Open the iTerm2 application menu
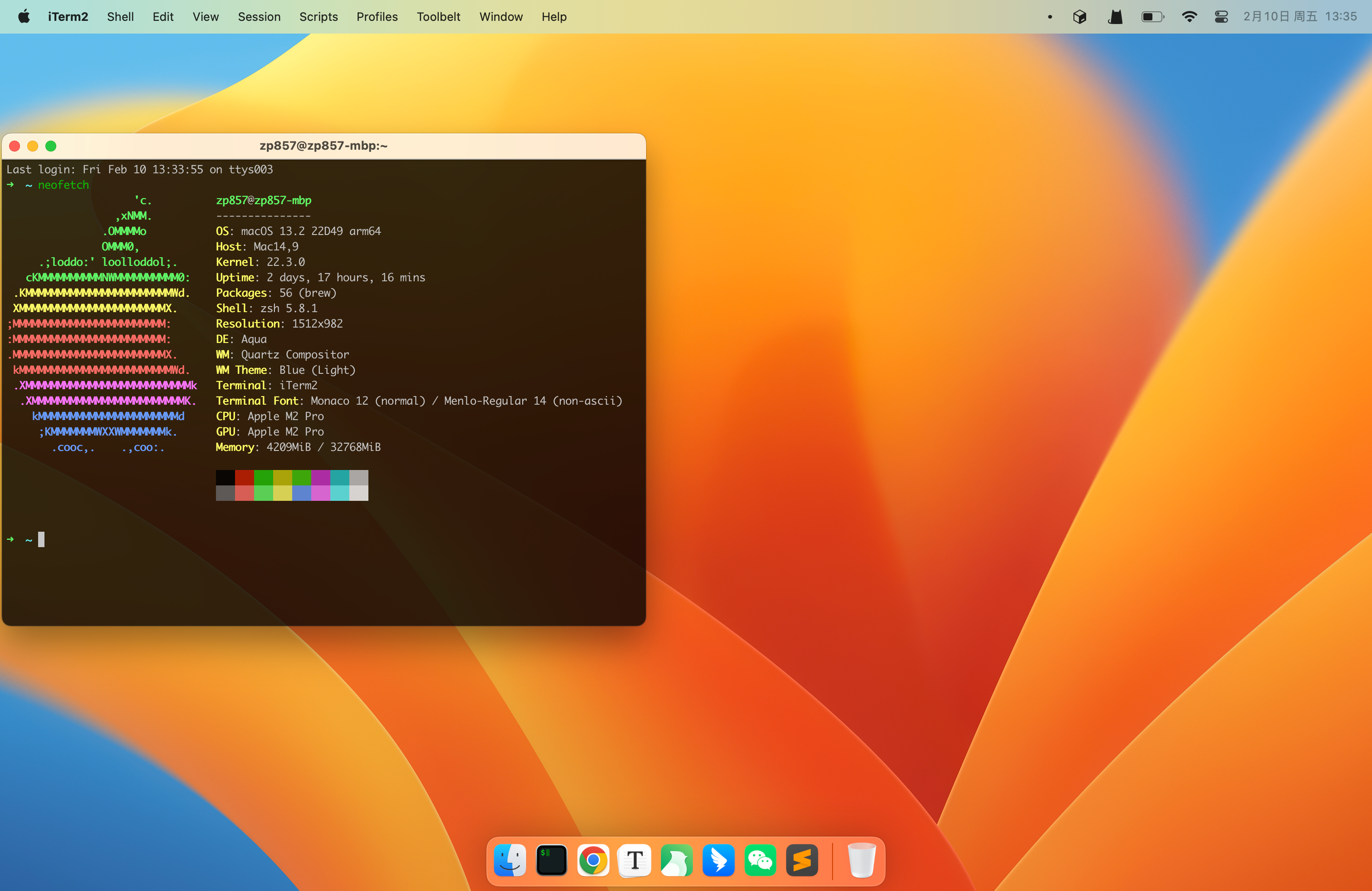This screenshot has height=891, width=1372. [68, 17]
